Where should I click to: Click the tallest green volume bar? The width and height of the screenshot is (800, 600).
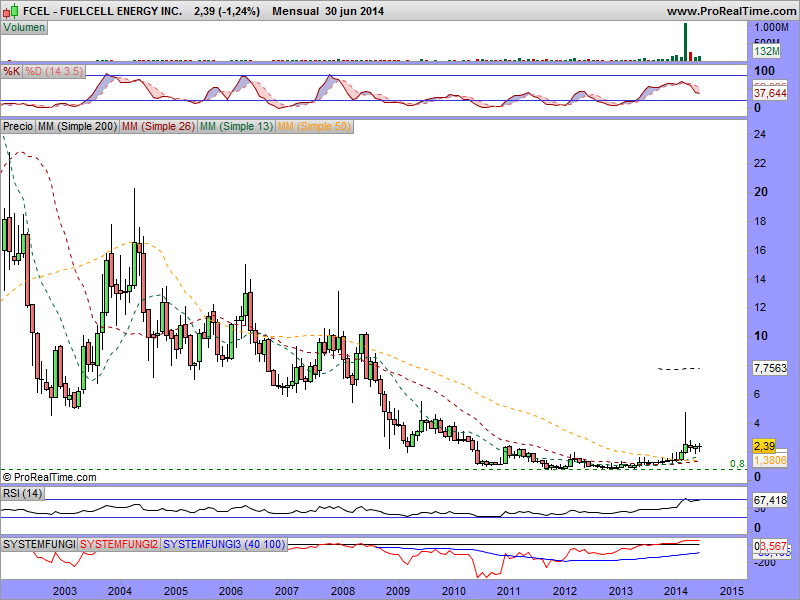click(x=685, y=42)
